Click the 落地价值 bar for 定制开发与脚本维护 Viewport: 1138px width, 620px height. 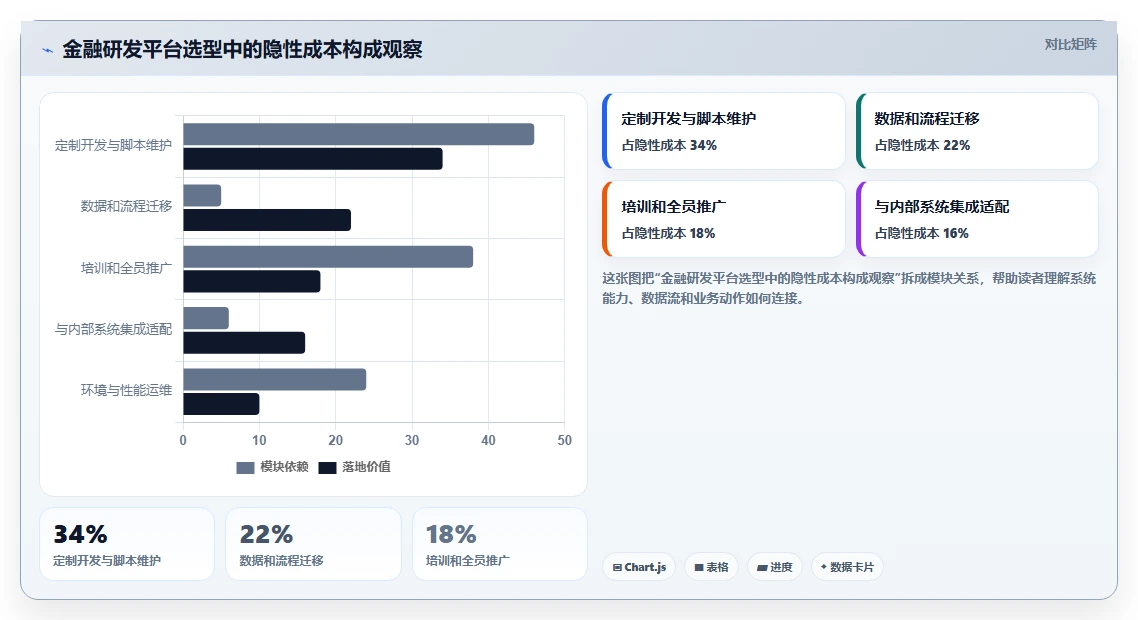(x=313, y=159)
